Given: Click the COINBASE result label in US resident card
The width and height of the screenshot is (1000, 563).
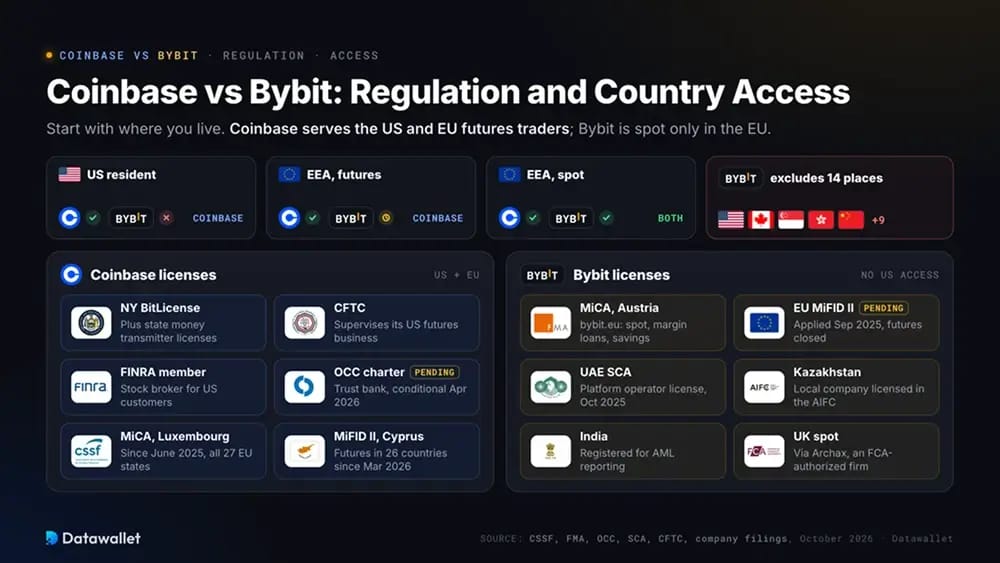Looking at the screenshot, I should coord(218,218).
